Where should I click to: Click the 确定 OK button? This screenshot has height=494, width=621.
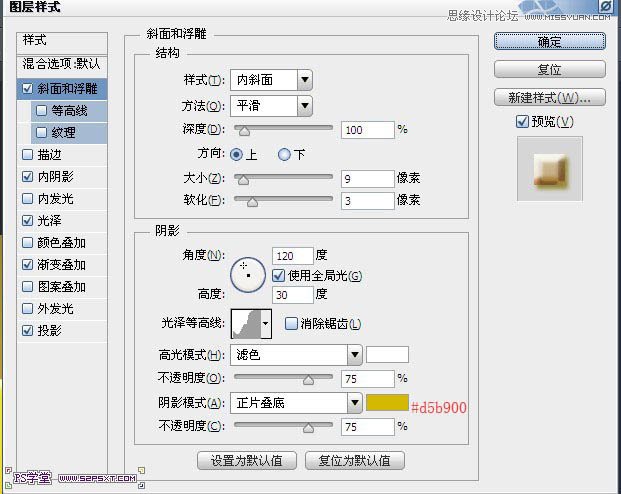(x=550, y=41)
